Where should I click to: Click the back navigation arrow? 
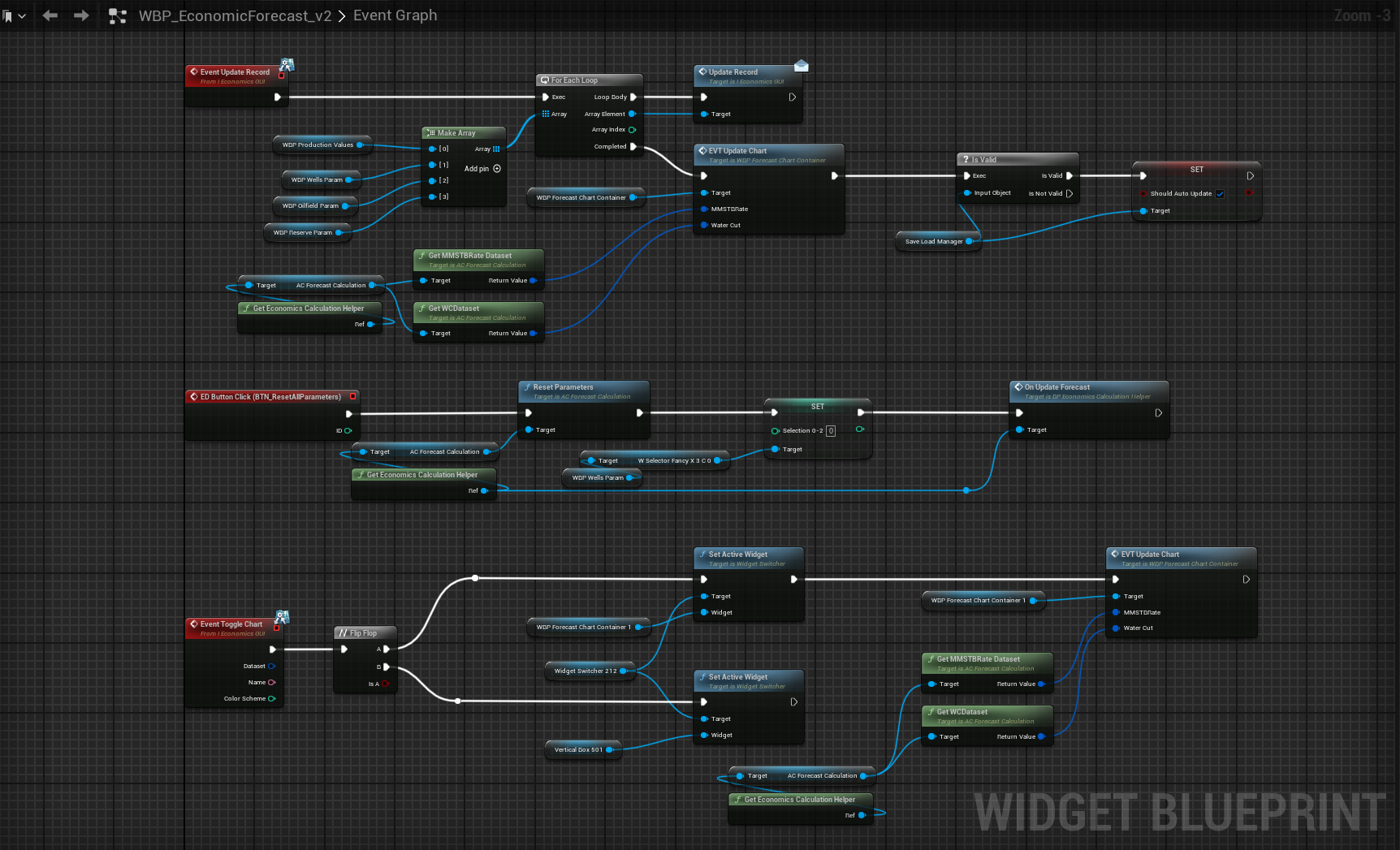tap(50, 15)
